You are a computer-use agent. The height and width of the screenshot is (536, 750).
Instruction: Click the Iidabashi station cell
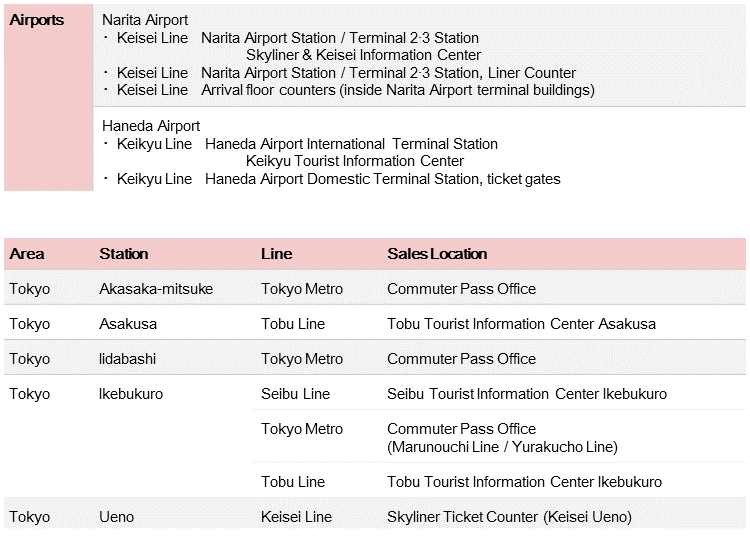(x=127, y=359)
